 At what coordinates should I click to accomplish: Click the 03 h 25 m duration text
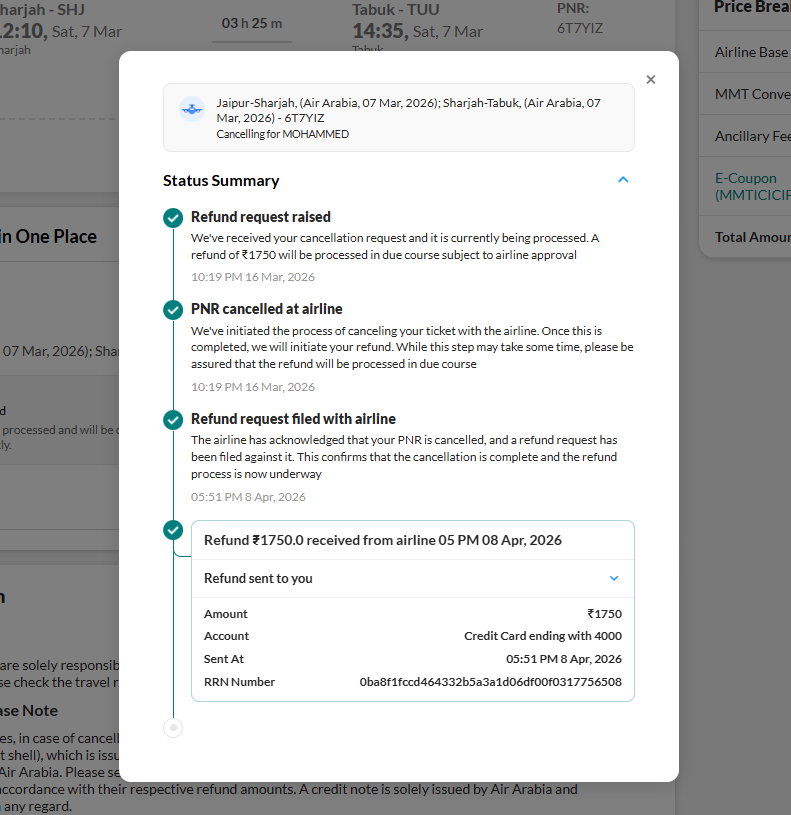click(x=252, y=23)
